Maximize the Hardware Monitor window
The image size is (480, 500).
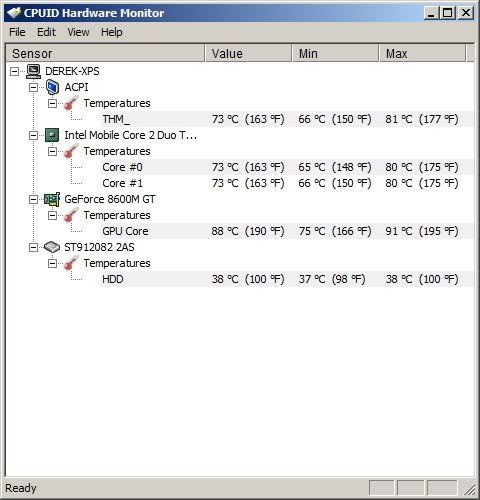tap(448, 13)
